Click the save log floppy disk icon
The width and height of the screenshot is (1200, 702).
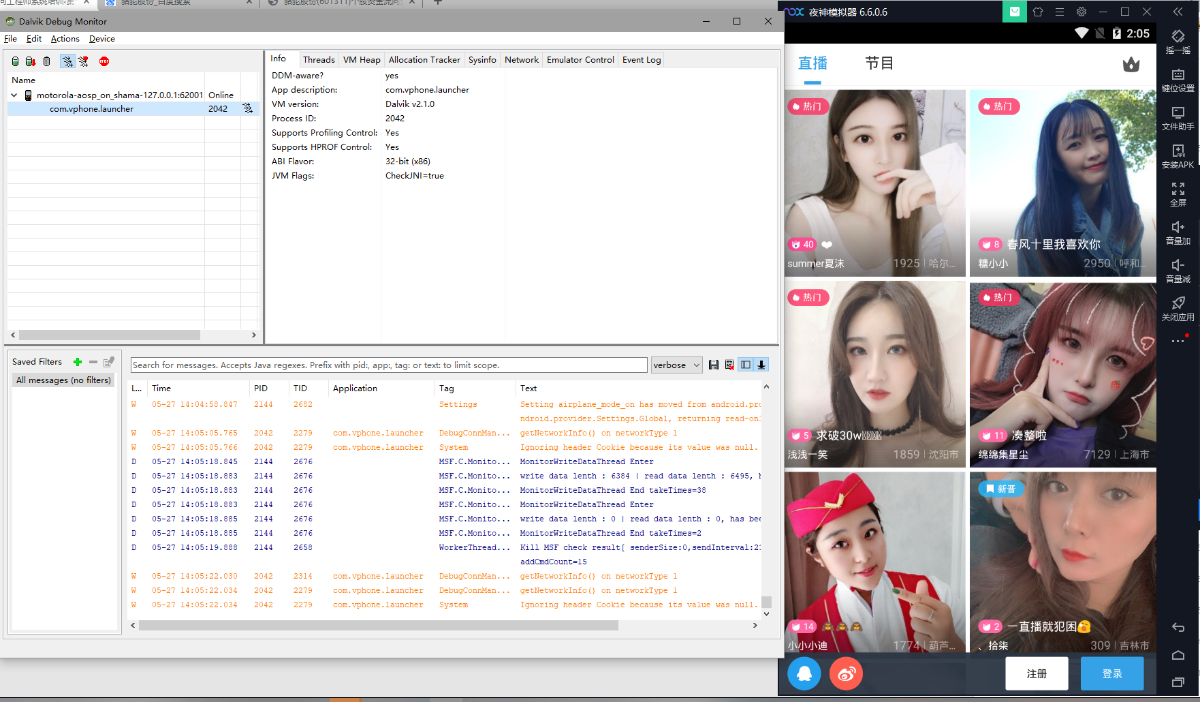pos(713,365)
